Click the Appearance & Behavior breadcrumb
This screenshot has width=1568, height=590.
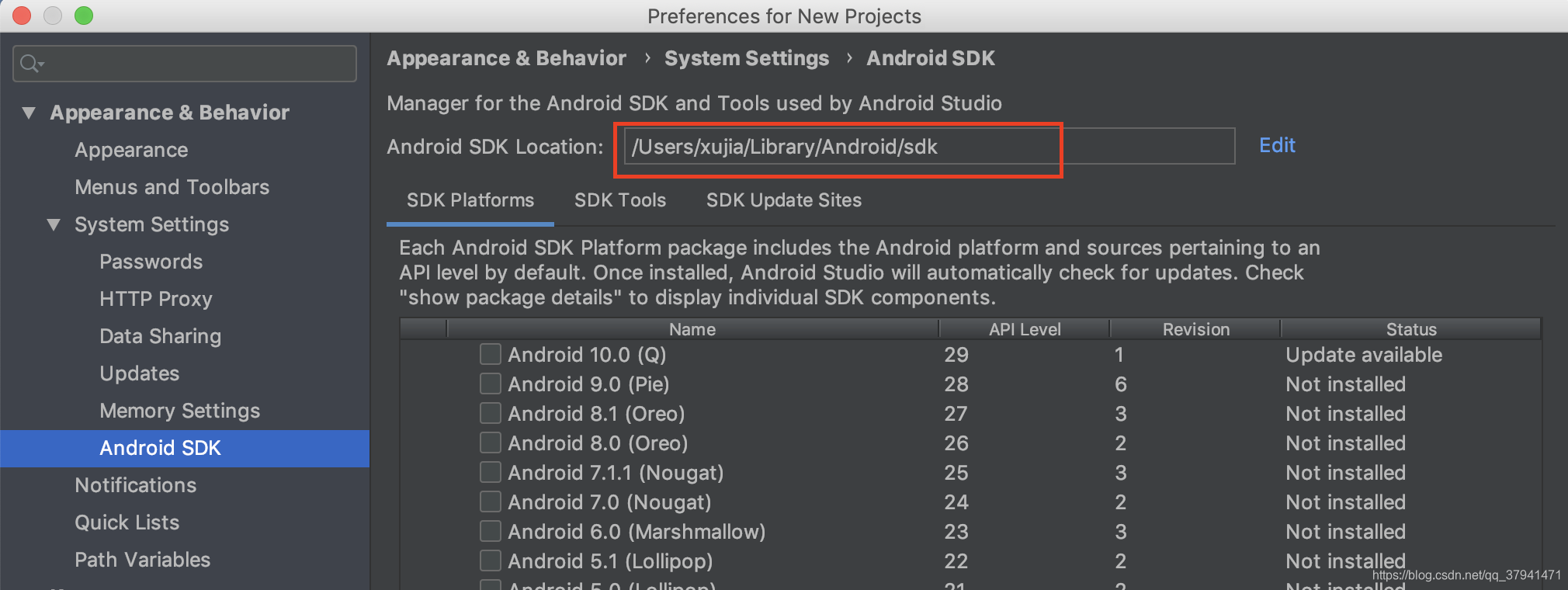506,58
